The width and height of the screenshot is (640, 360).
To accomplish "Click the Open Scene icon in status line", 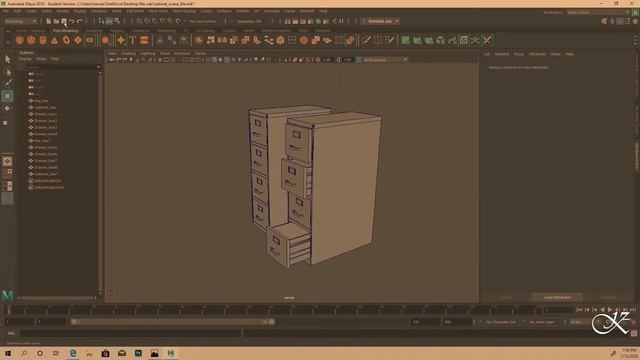I will tap(56, 21).
